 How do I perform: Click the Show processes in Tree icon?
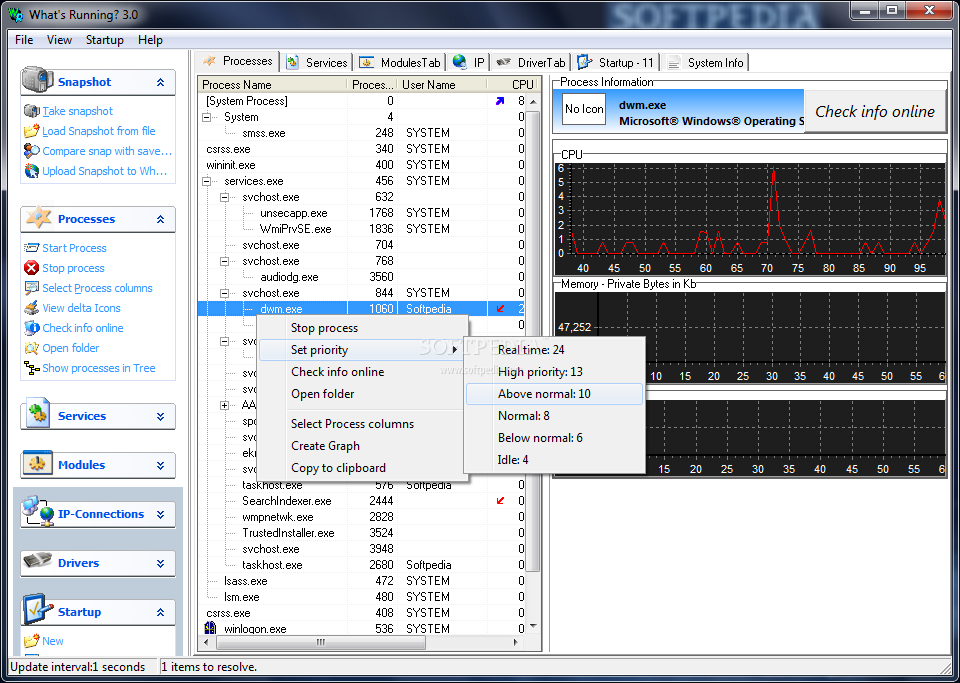31,368
